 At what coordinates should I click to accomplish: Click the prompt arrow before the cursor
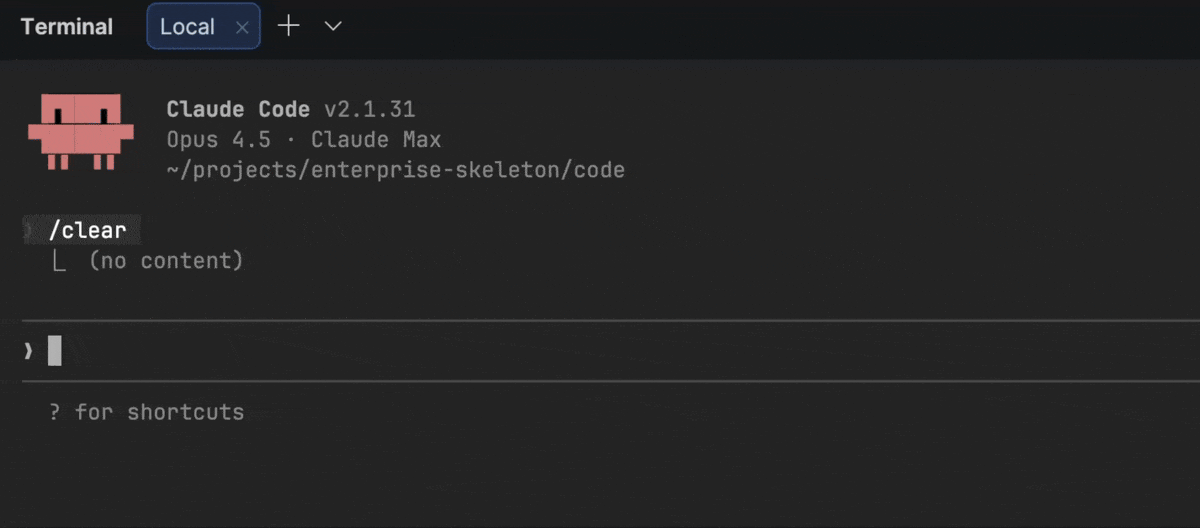pos(28,351)
